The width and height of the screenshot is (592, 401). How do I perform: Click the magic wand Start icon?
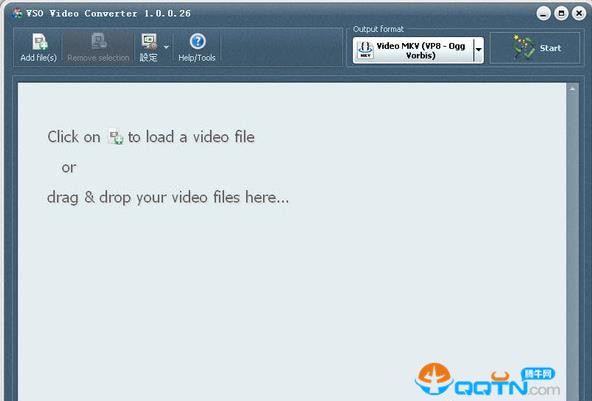click(x=524, y=47)
